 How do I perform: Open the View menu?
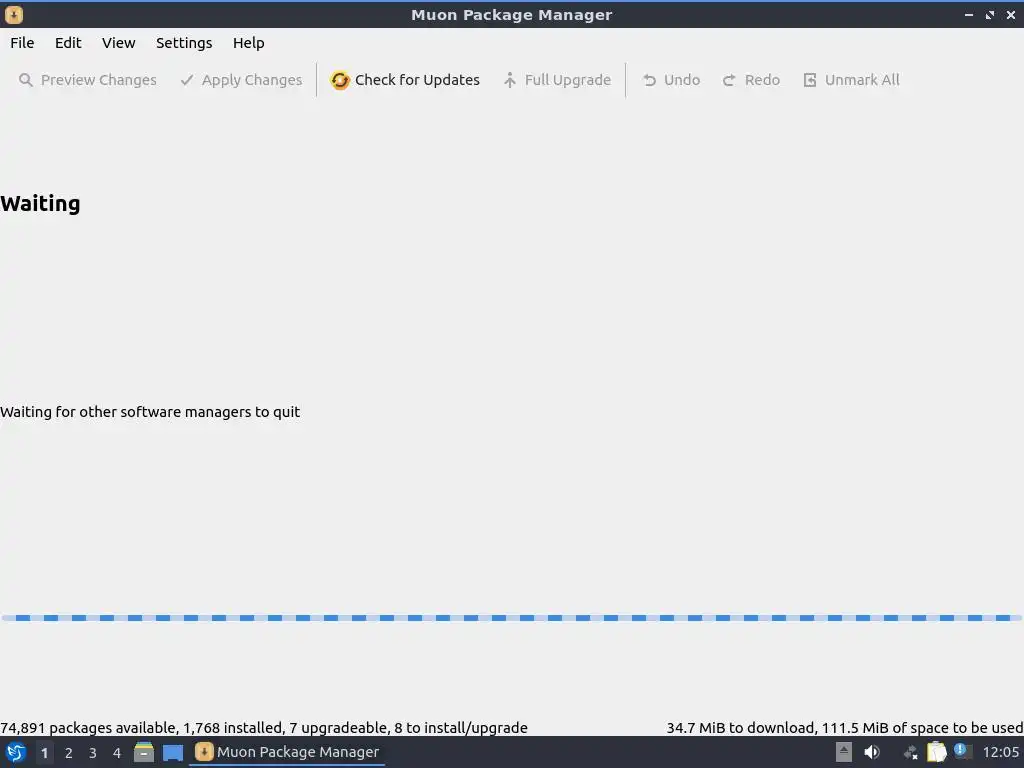(118, 43)
